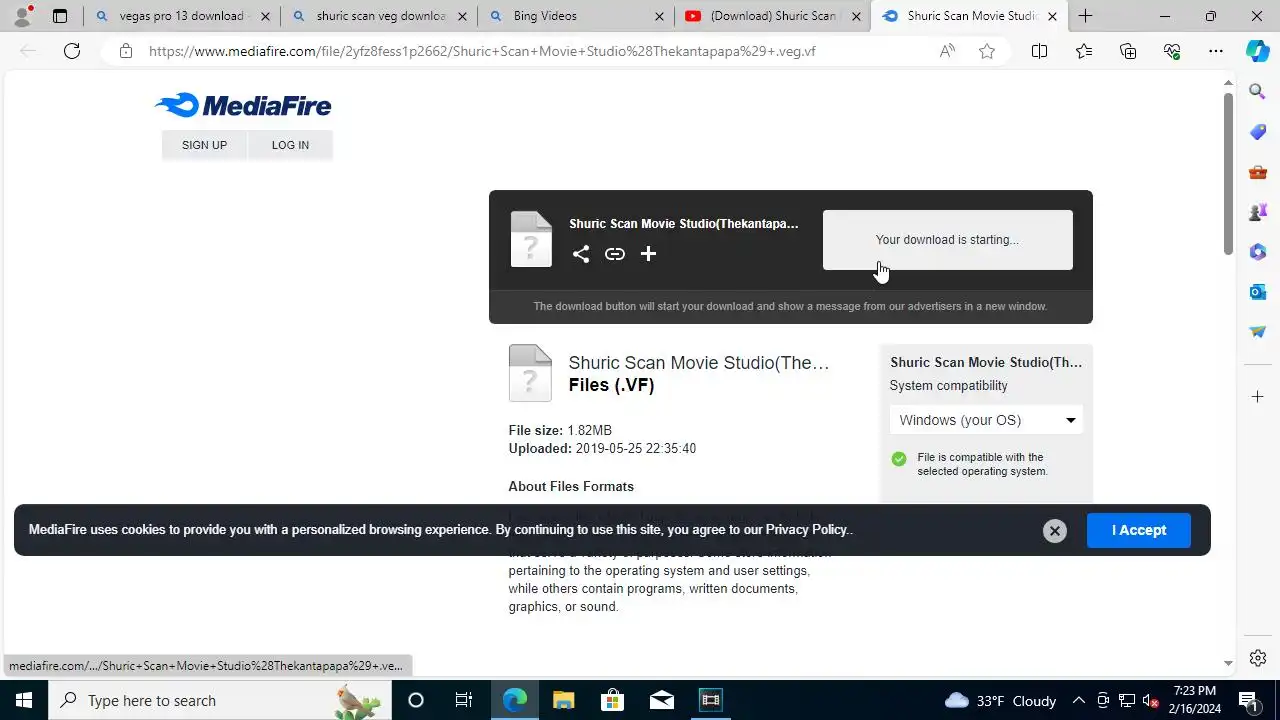Image resolution: width=1280 pixels, height=720 pixels.
Task: Show hidden system tray icons
Action: [1078, 700]
